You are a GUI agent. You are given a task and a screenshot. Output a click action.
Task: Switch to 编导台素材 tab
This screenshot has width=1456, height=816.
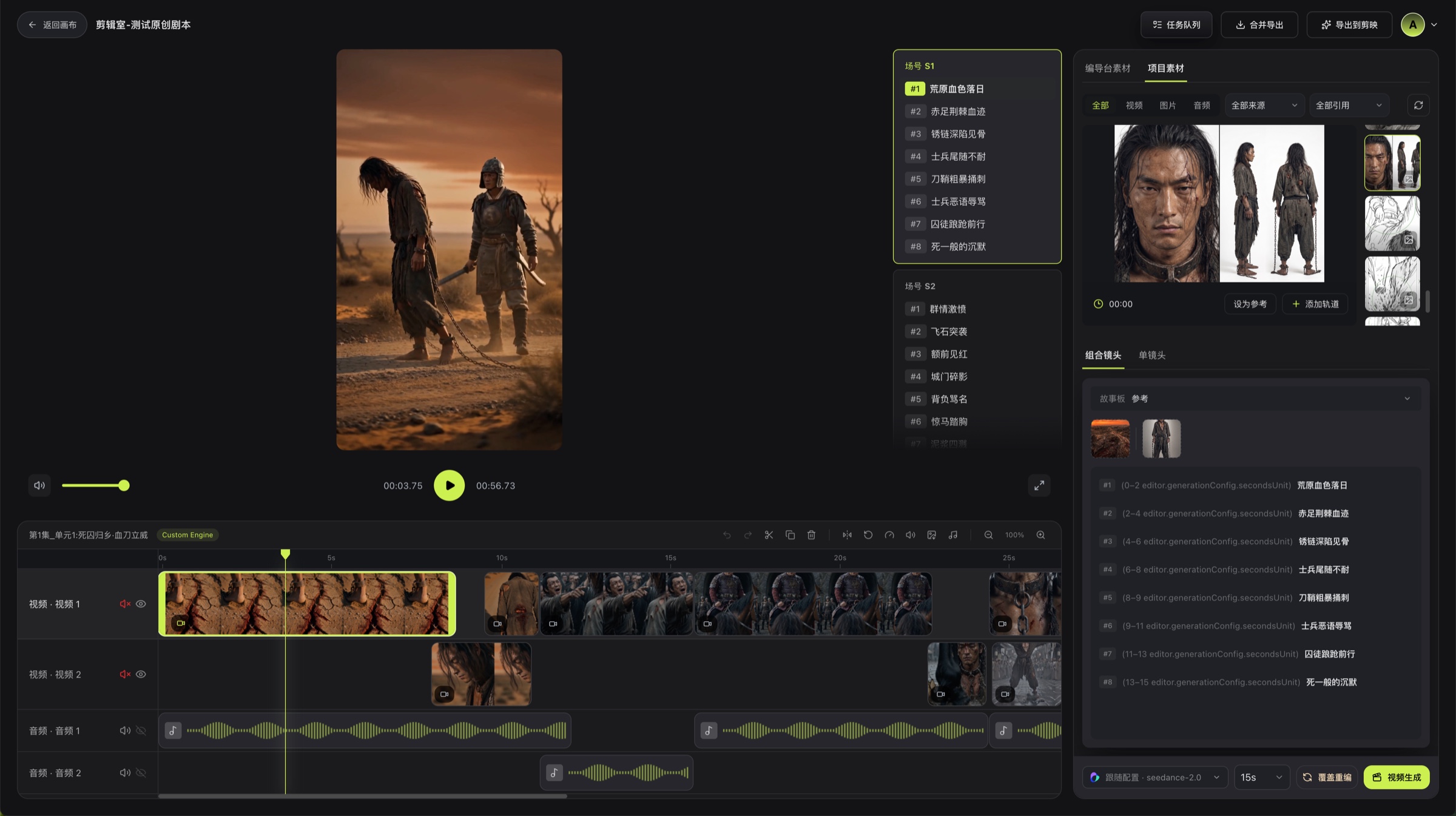[1108, 68]
